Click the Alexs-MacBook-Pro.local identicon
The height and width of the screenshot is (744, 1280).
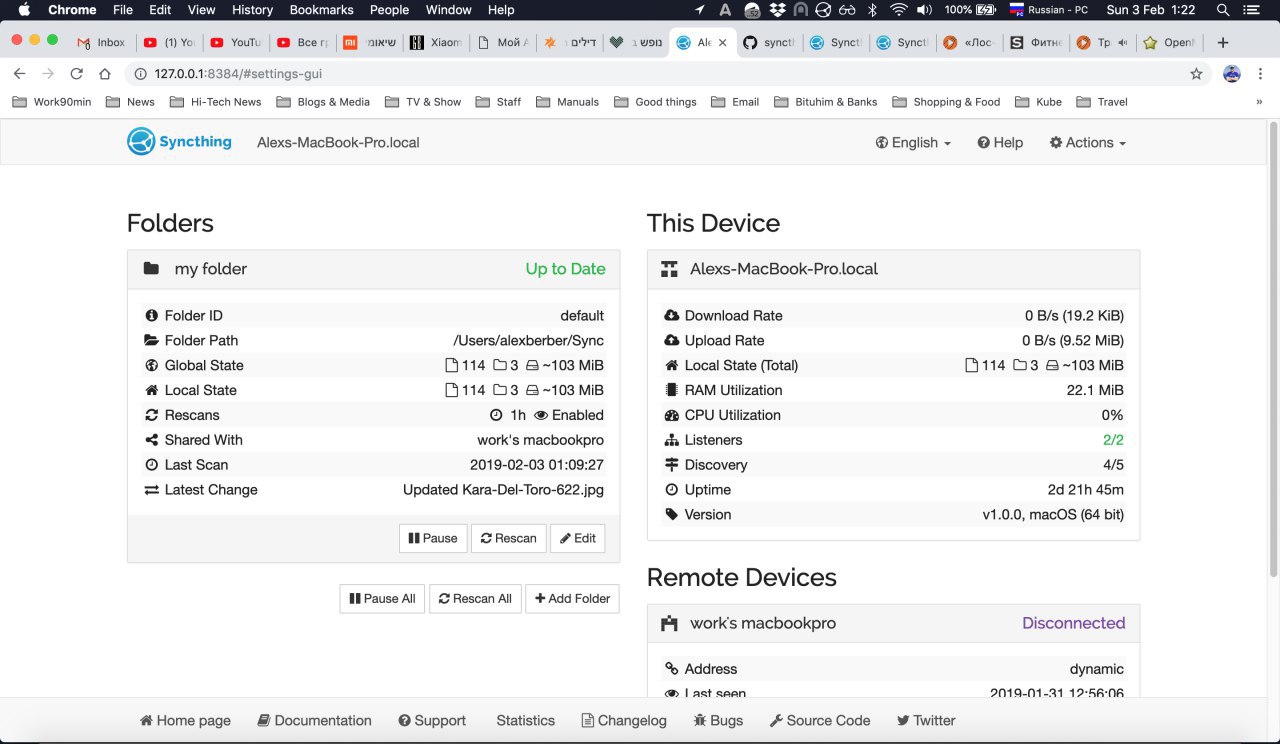click(670, 270)
